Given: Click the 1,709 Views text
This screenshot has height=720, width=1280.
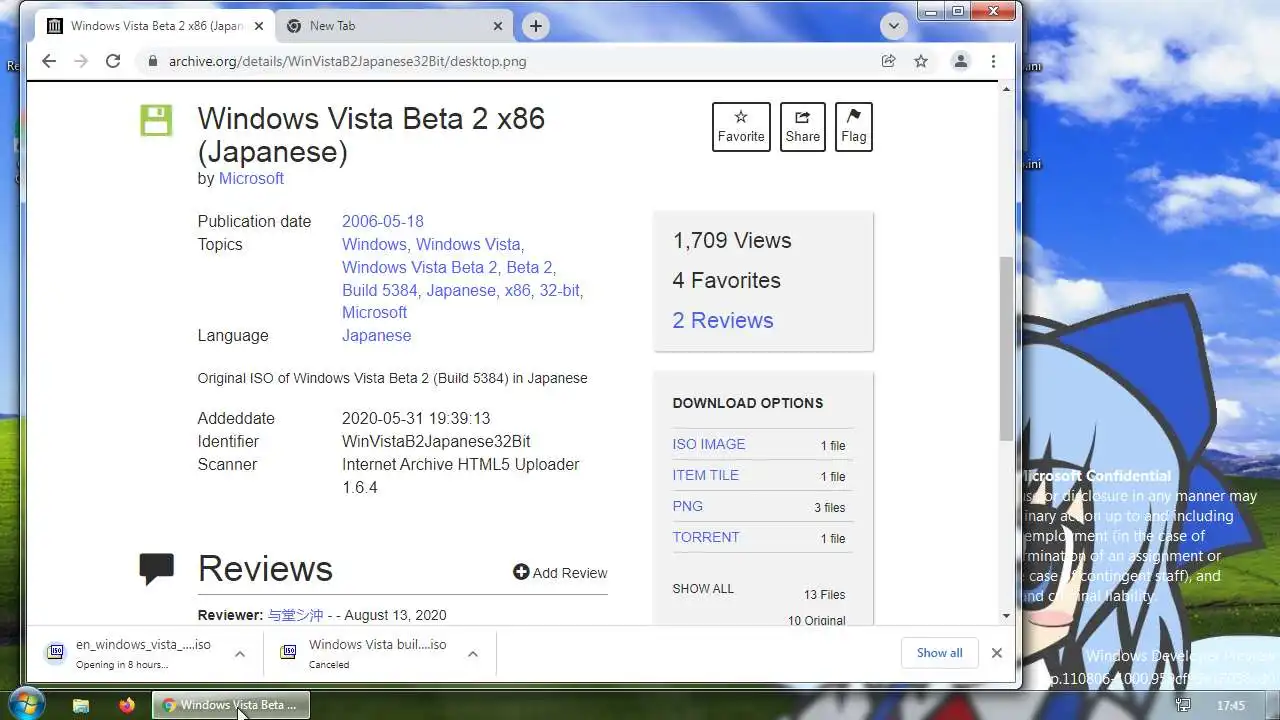Looking at the screenshot, I should coord(732,240).
